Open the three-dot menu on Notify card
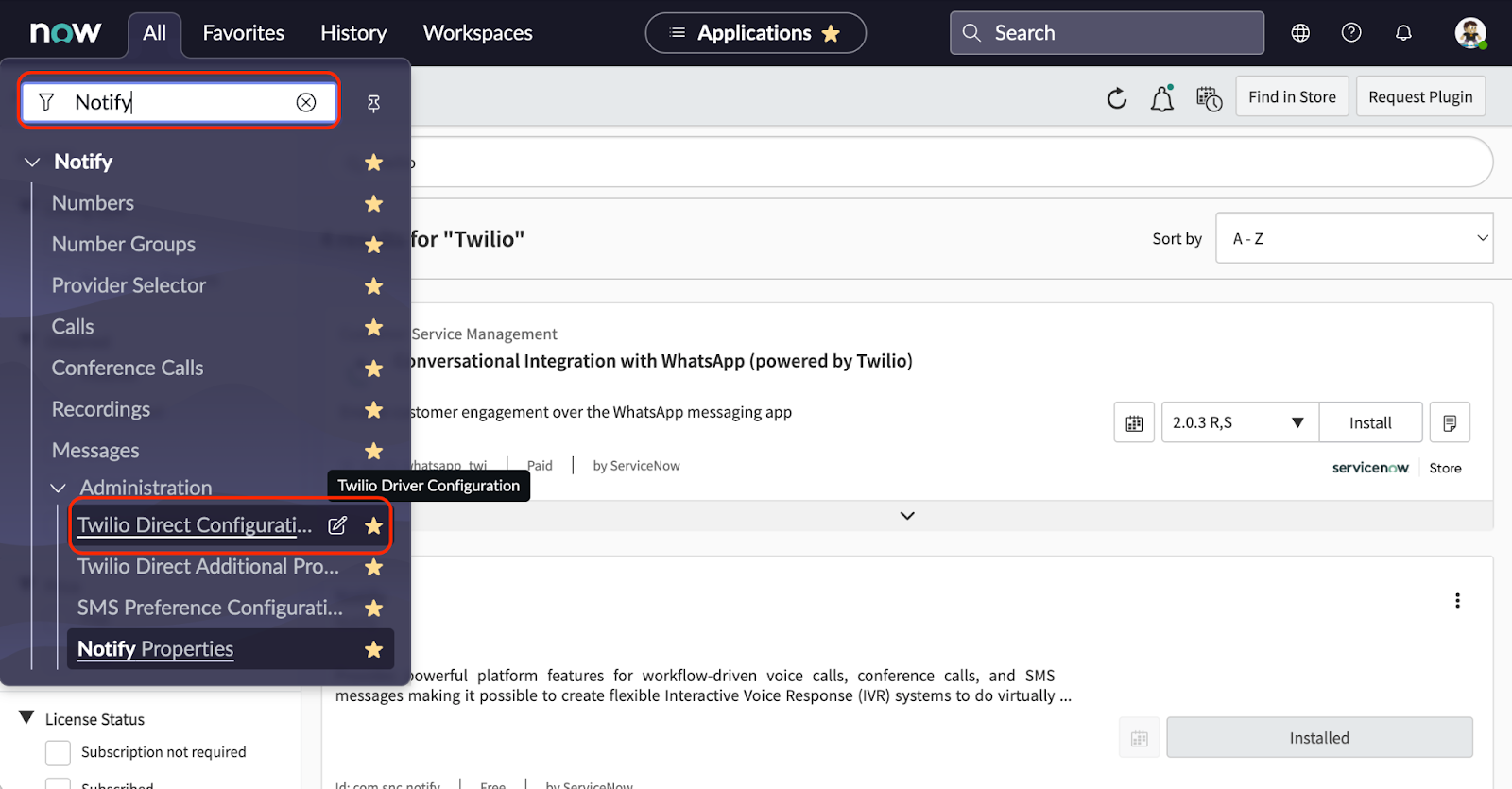Viewport: 1512px width, 789px height. [x=1457, y=600]
